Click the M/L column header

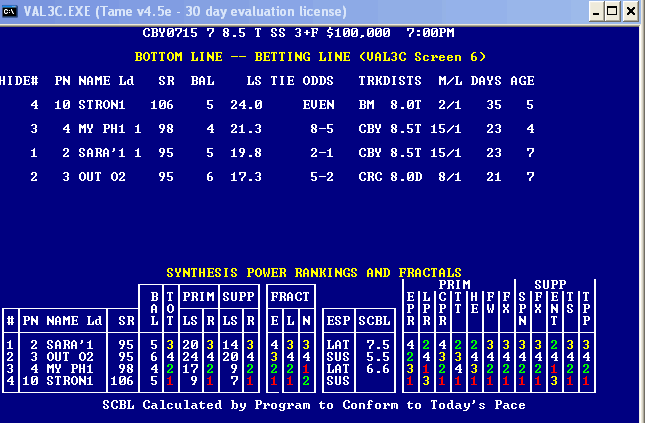point(450,81)
